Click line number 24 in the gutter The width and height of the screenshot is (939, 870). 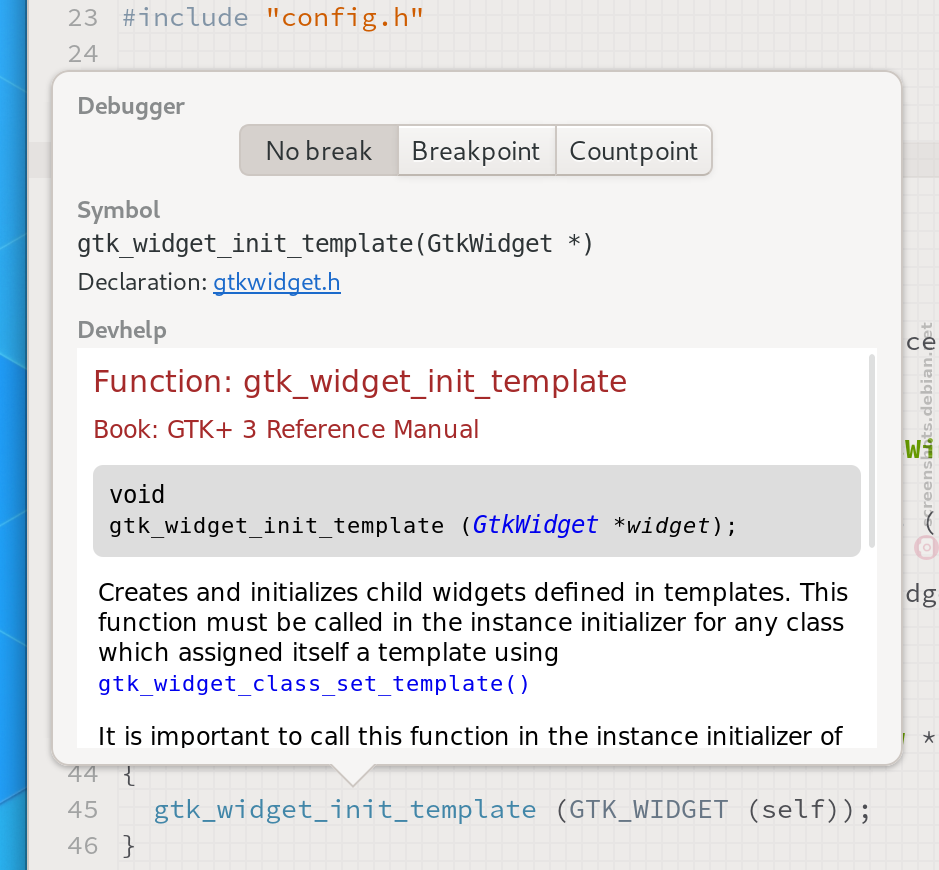pos(83,54)
